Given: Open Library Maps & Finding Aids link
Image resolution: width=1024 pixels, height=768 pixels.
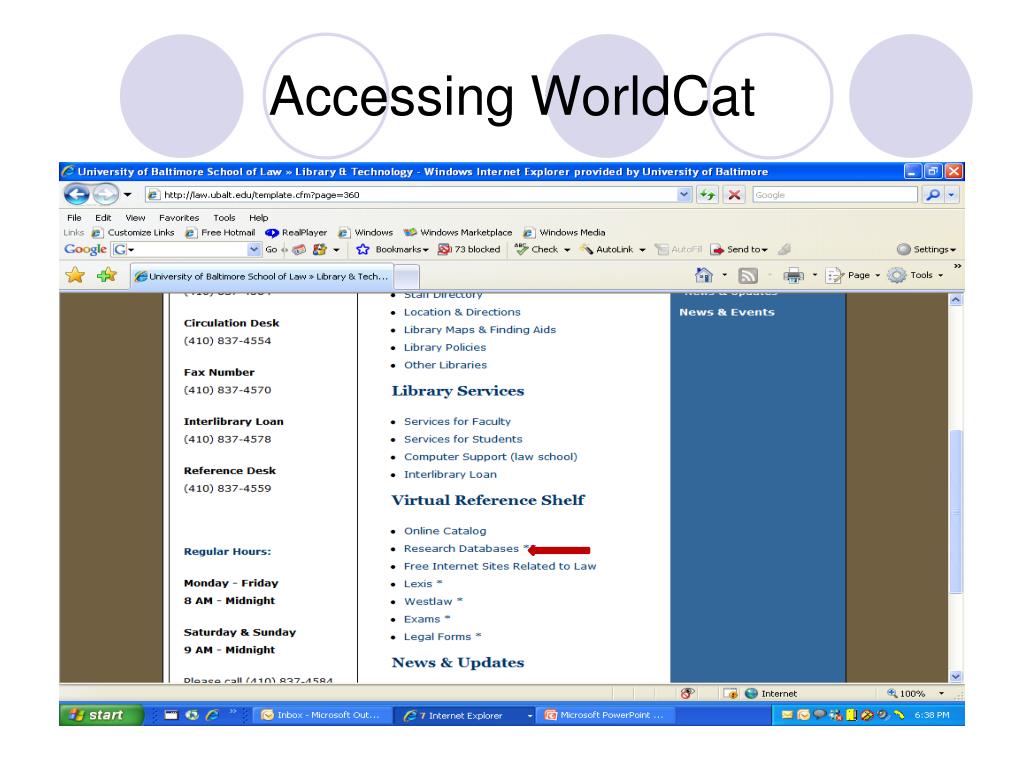Looking at the screenshot, I should 480,330.
